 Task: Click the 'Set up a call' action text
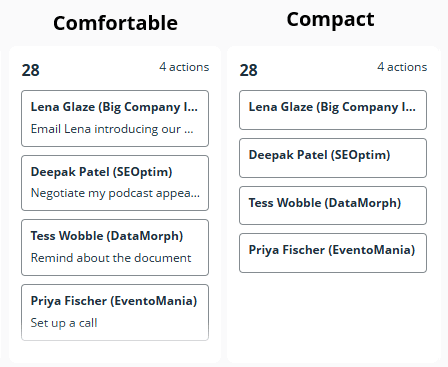tap(64, 323)
